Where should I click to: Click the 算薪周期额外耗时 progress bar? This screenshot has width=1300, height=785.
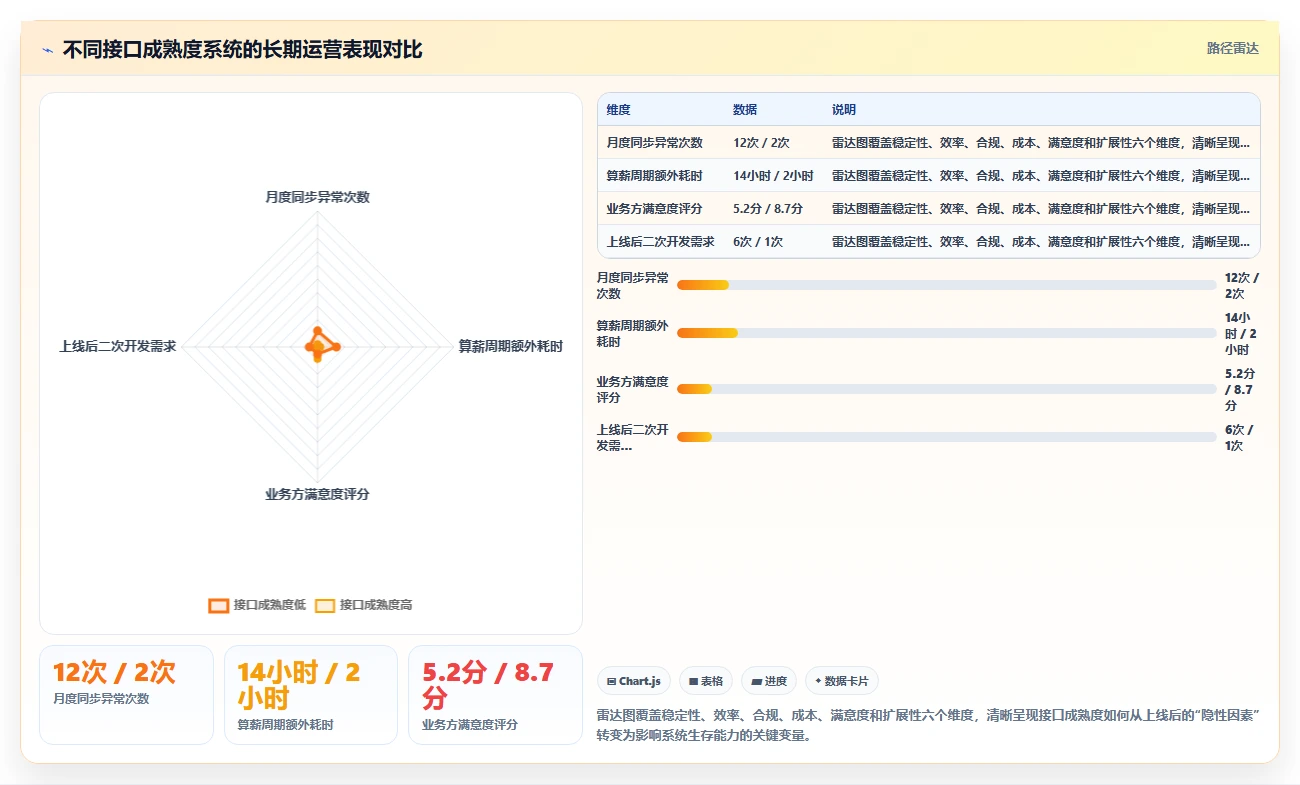coord(946,333)
